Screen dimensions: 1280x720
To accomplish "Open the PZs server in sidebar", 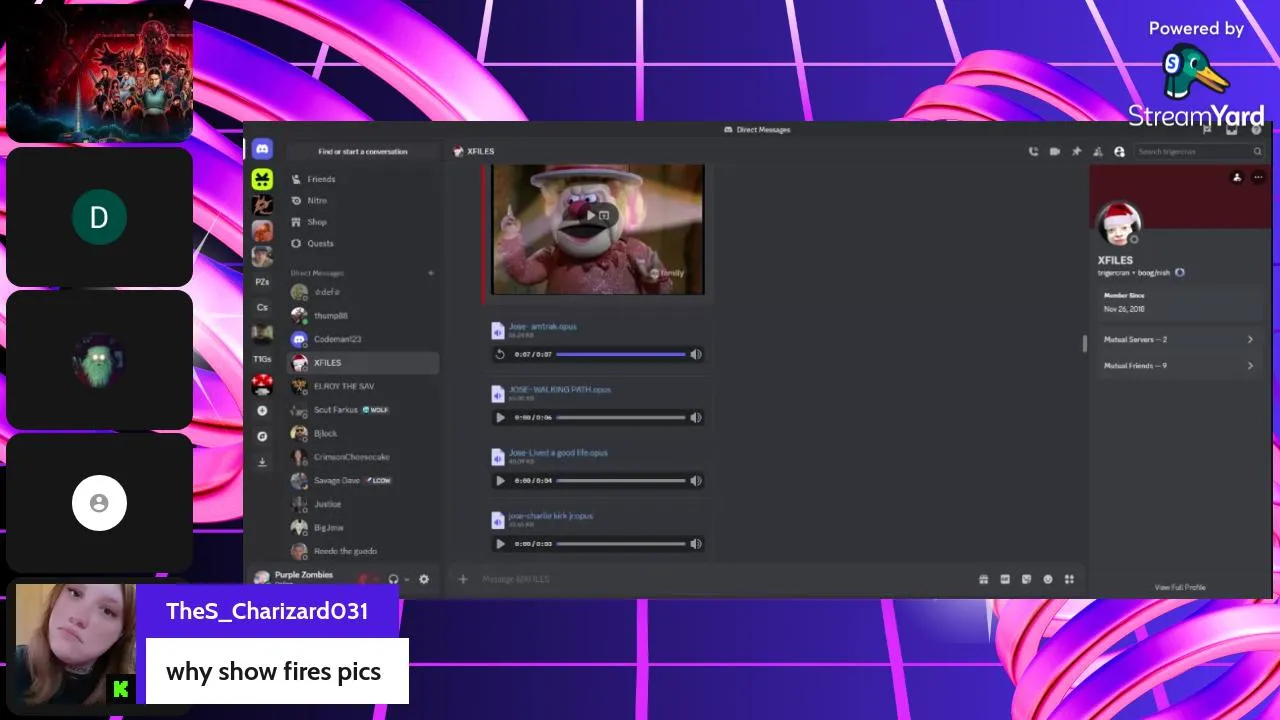I will pyautogui.click(x=262, y=282).
